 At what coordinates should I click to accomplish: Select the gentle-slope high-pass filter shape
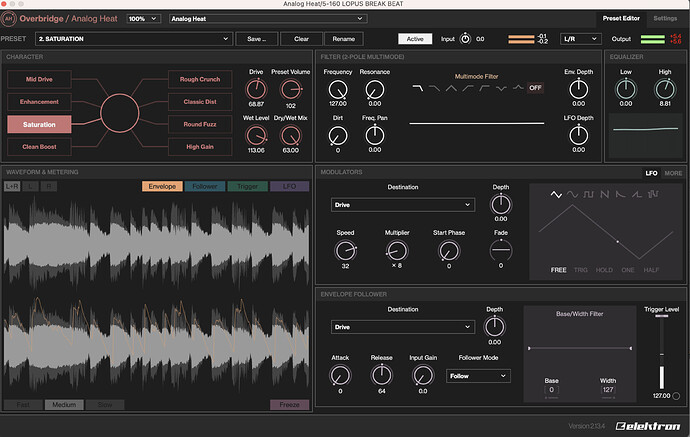click(x=468, y=88)
